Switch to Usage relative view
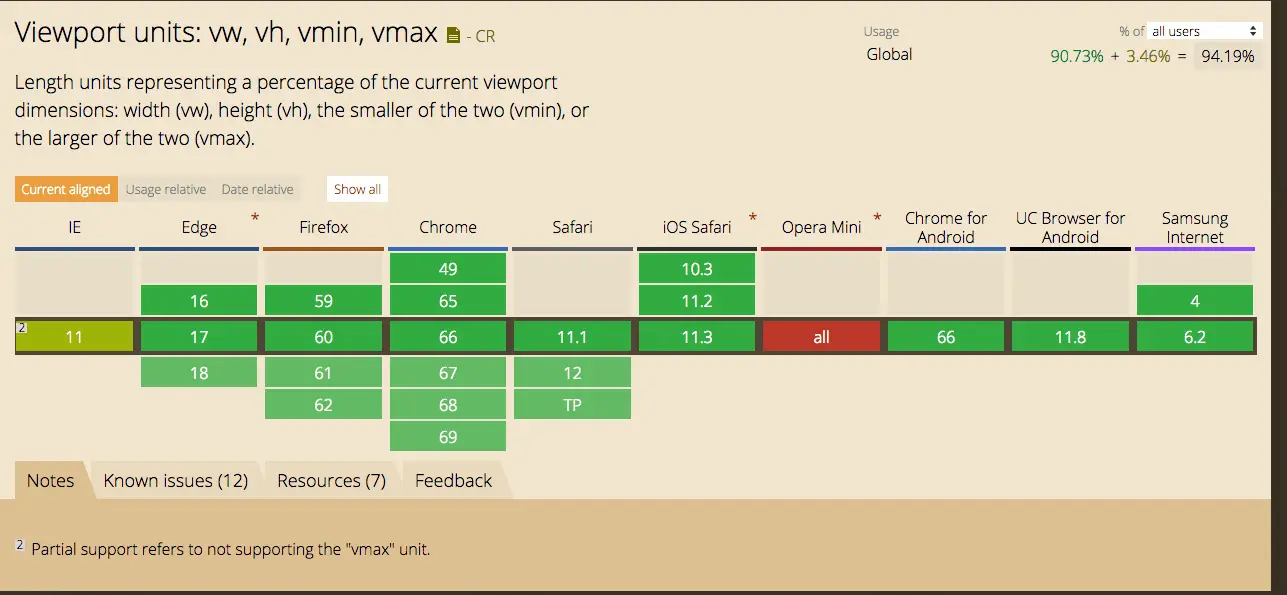The width and height of the screenshot is (1287, 595). pyautogui.click(x=165, y=189)
